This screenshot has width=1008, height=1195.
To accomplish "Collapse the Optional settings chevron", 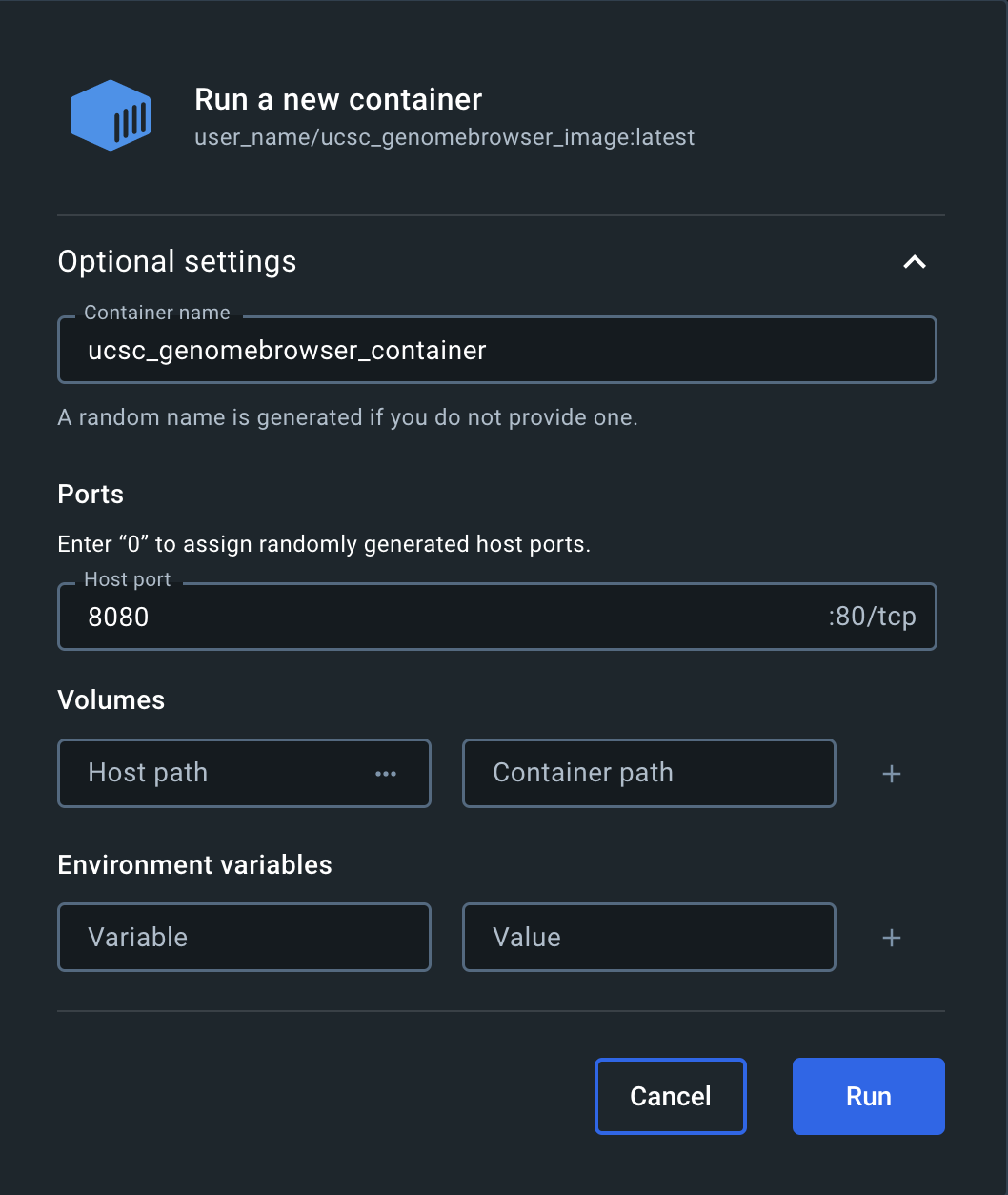I will [914, 262].
